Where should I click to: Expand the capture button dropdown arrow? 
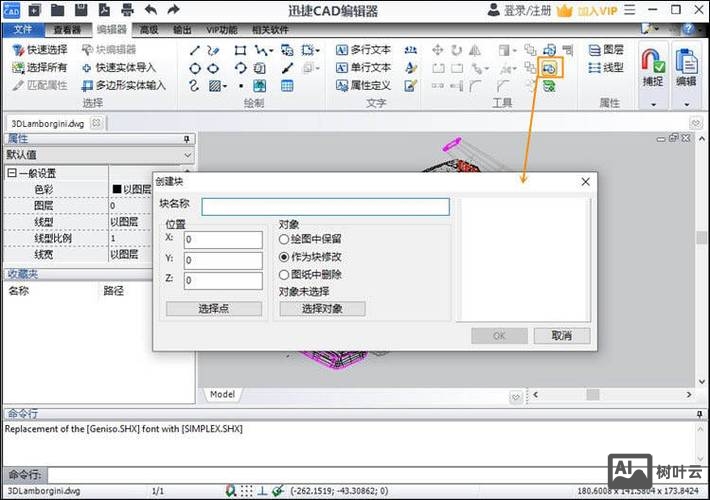click(x=653, y=105)
